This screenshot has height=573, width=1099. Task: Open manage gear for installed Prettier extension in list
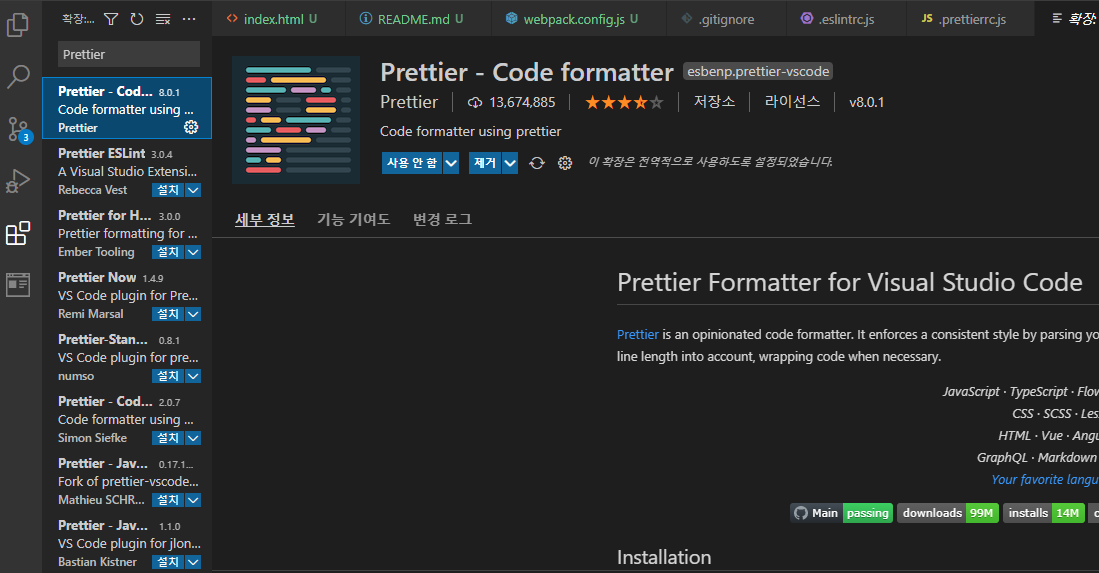(x=191, y=127)
